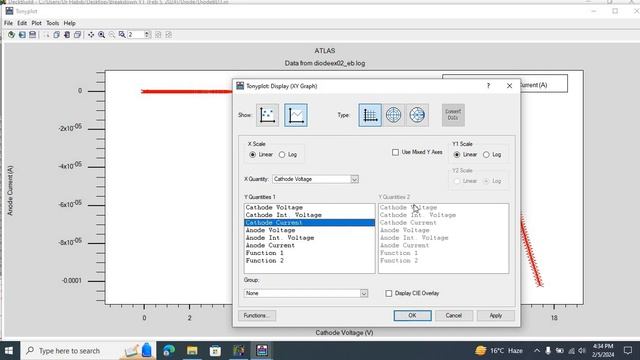Click the dialog help question mark
Screen dimensions: 640x360
tap(488, 86)
